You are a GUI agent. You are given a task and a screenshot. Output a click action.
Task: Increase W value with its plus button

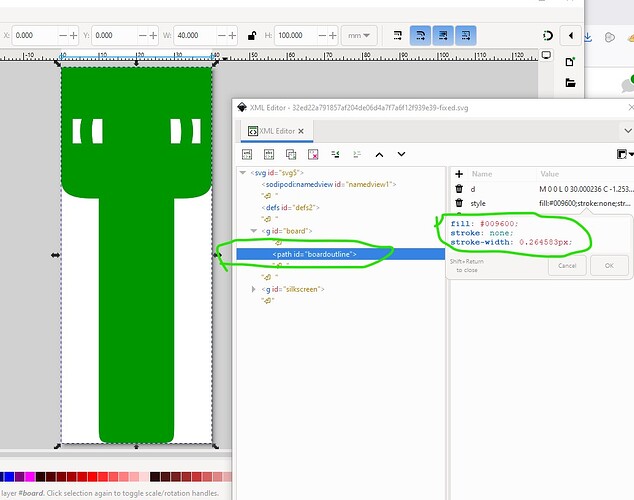232,36
